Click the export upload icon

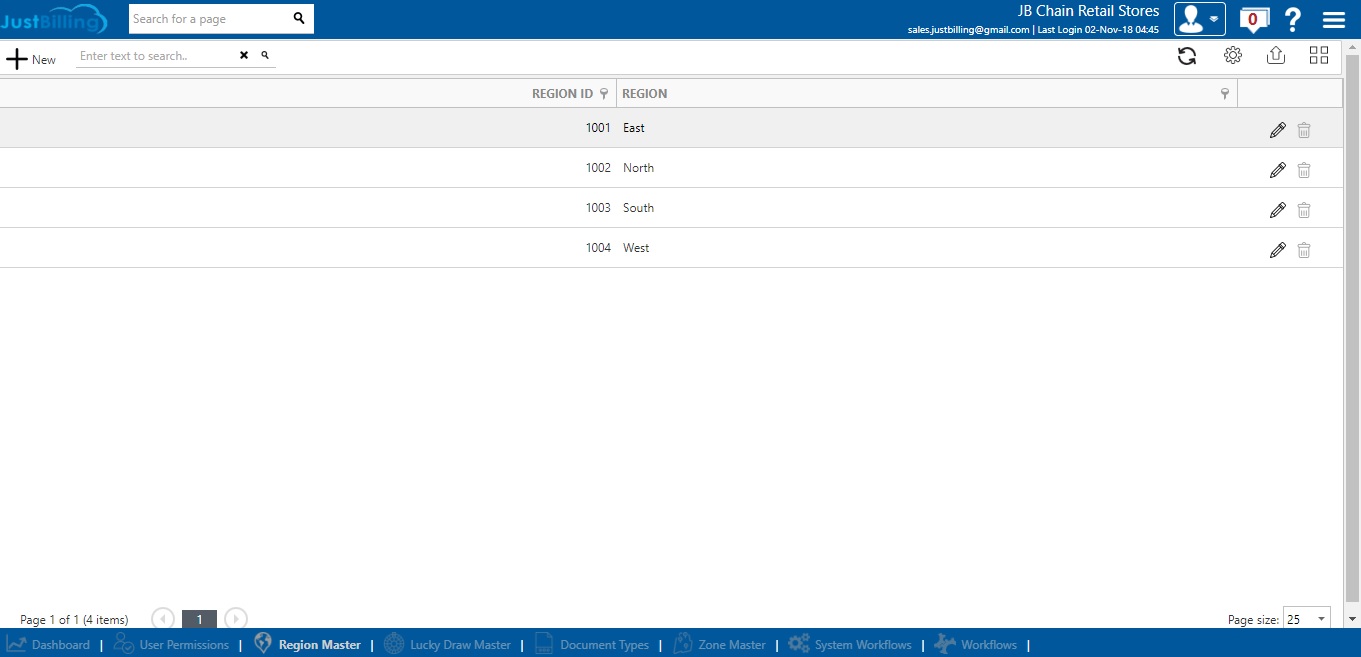pos(1276,55)
